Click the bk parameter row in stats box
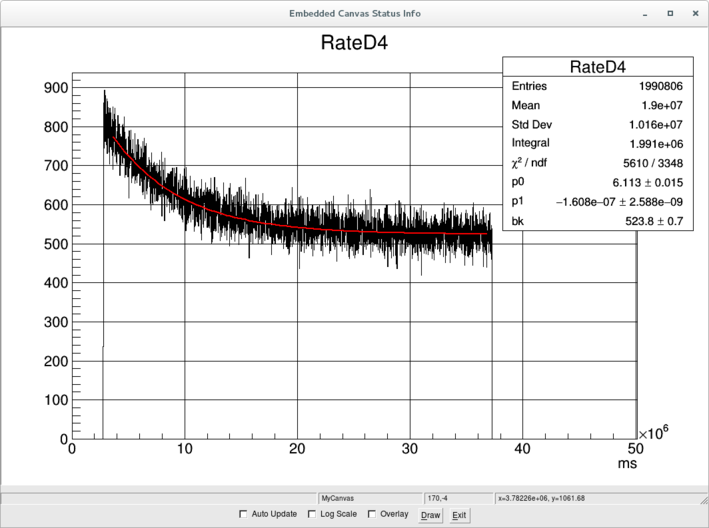Screen dimensions: 709x528 (x=597, y=220)
